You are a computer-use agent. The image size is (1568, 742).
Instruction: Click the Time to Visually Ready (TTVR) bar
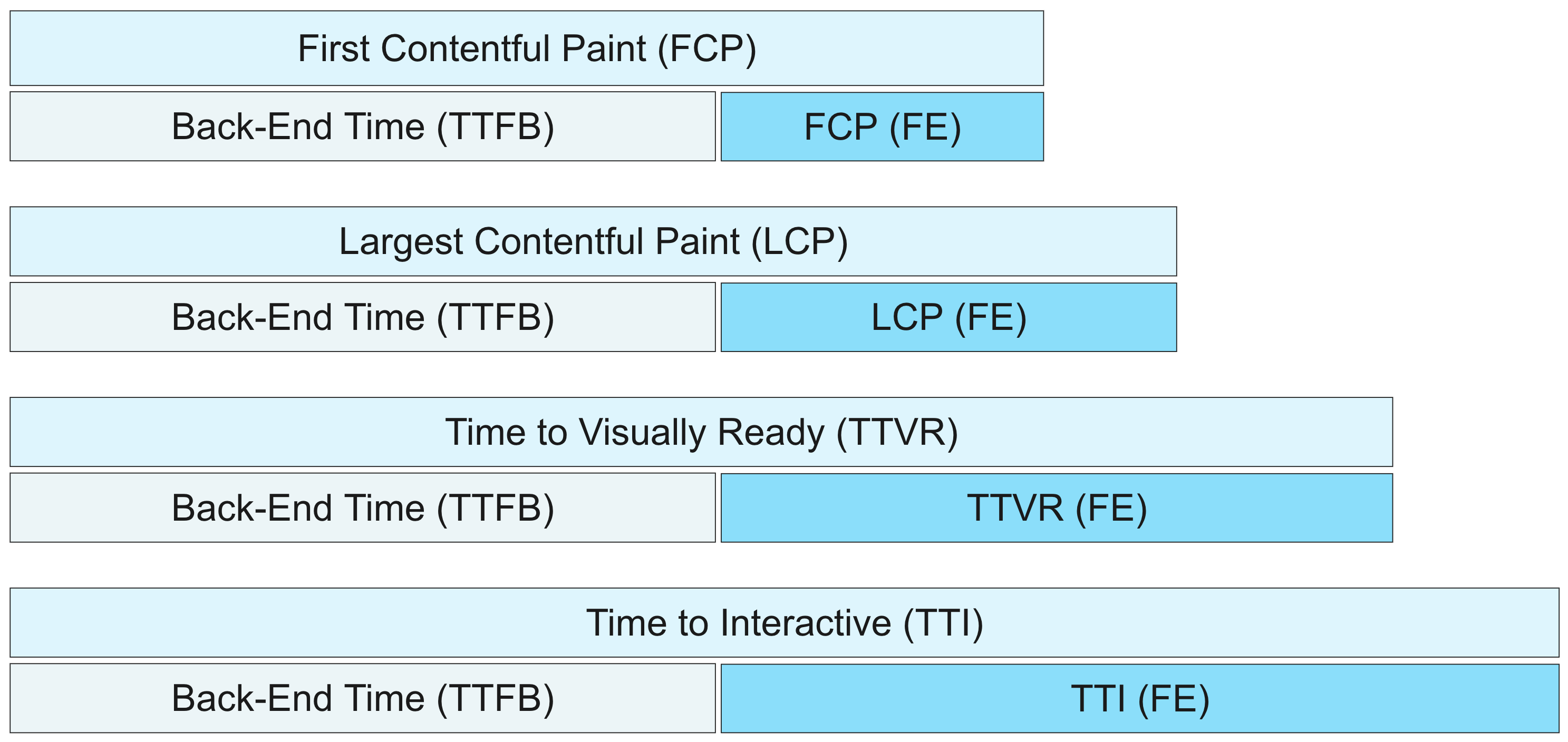point(701,432)
